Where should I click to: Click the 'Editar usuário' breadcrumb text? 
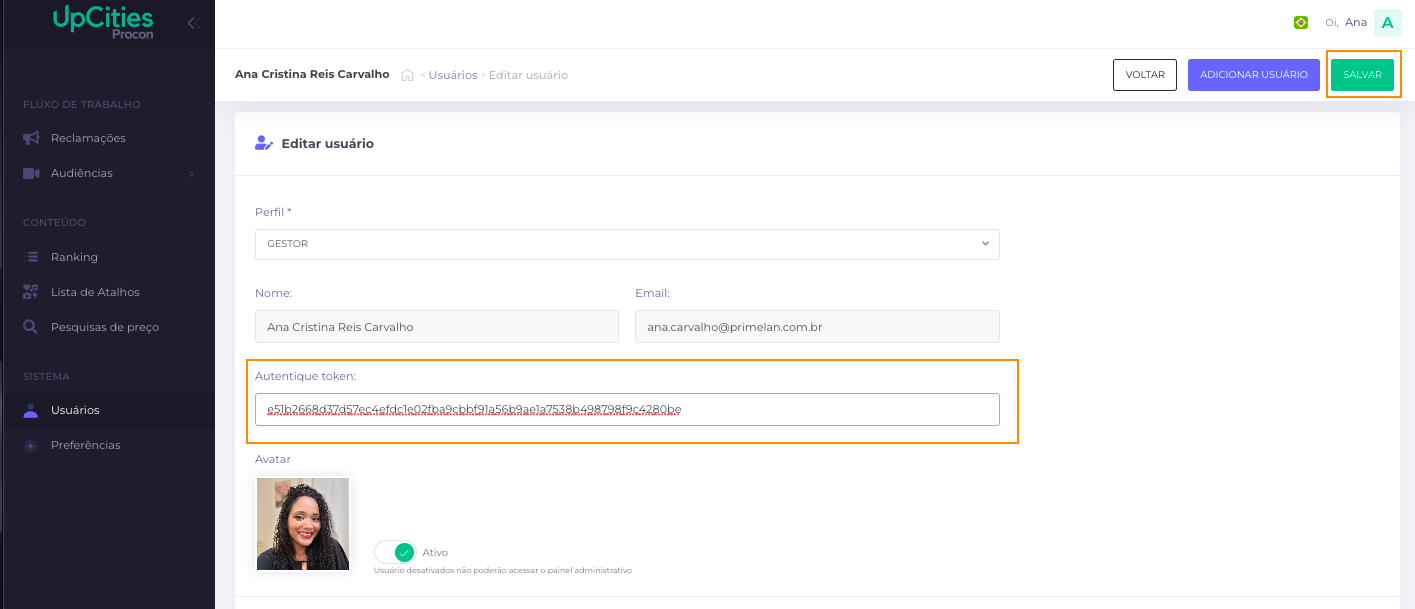coord(528,75)
